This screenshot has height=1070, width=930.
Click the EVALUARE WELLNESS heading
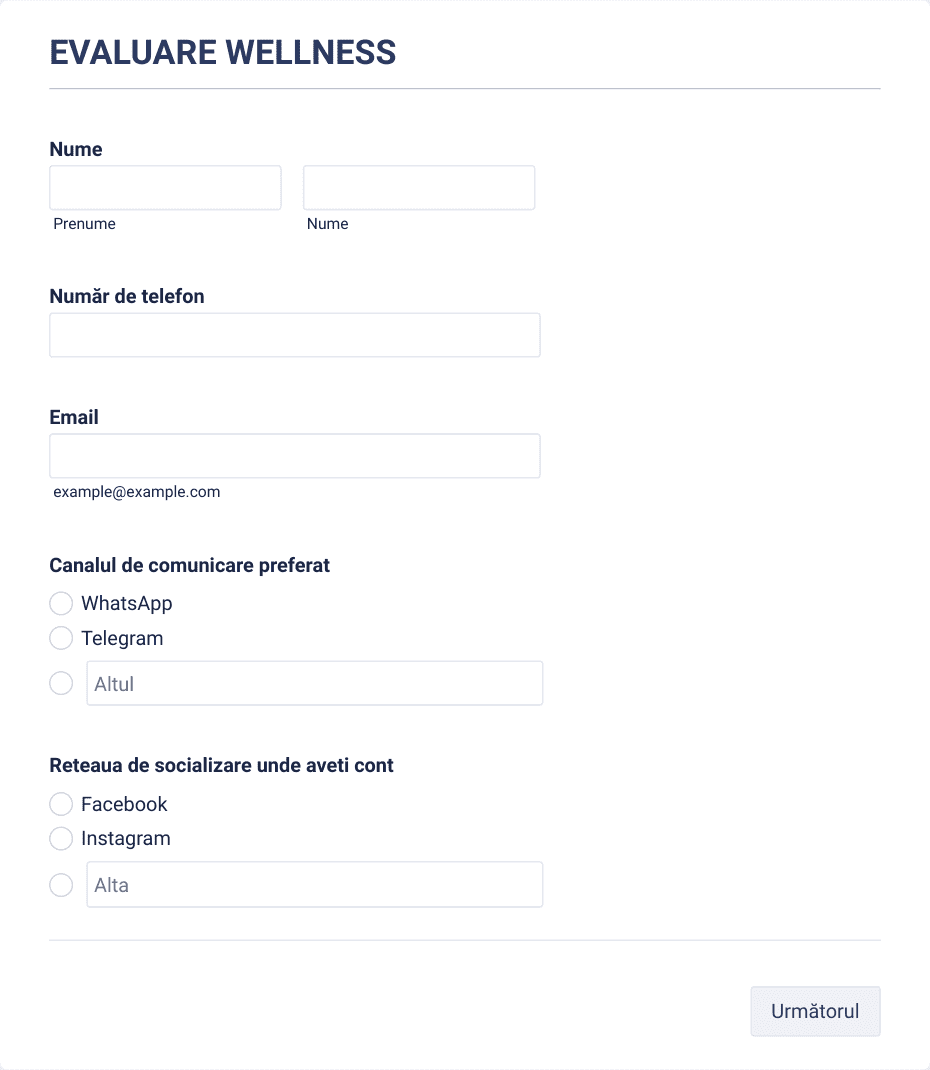(223, 53)
